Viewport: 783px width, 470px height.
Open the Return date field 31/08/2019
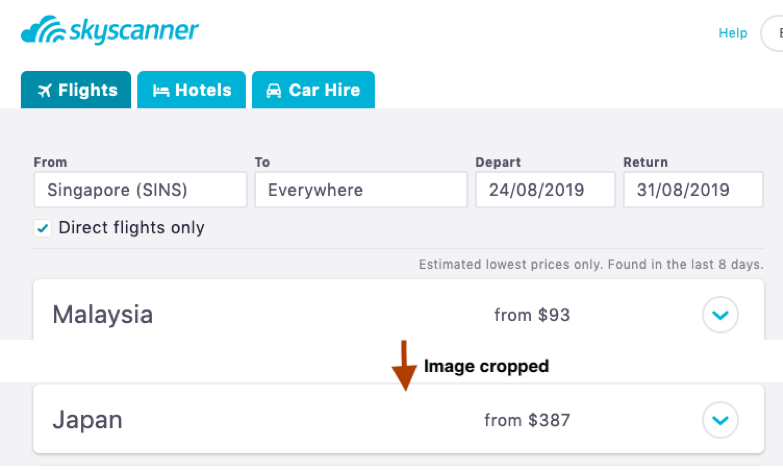tap(692, 189)
